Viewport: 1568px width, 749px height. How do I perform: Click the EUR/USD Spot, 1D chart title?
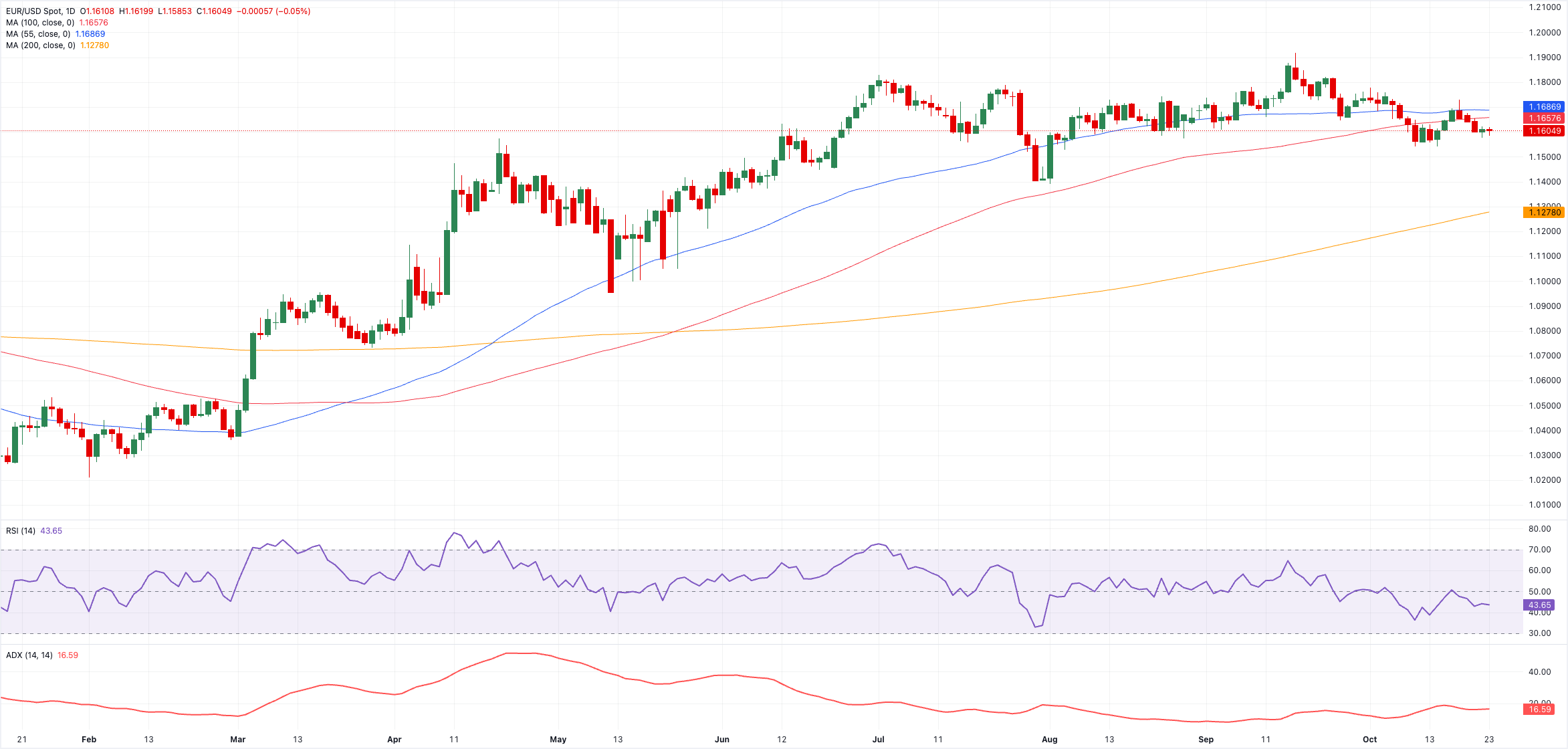coord(41,11)
